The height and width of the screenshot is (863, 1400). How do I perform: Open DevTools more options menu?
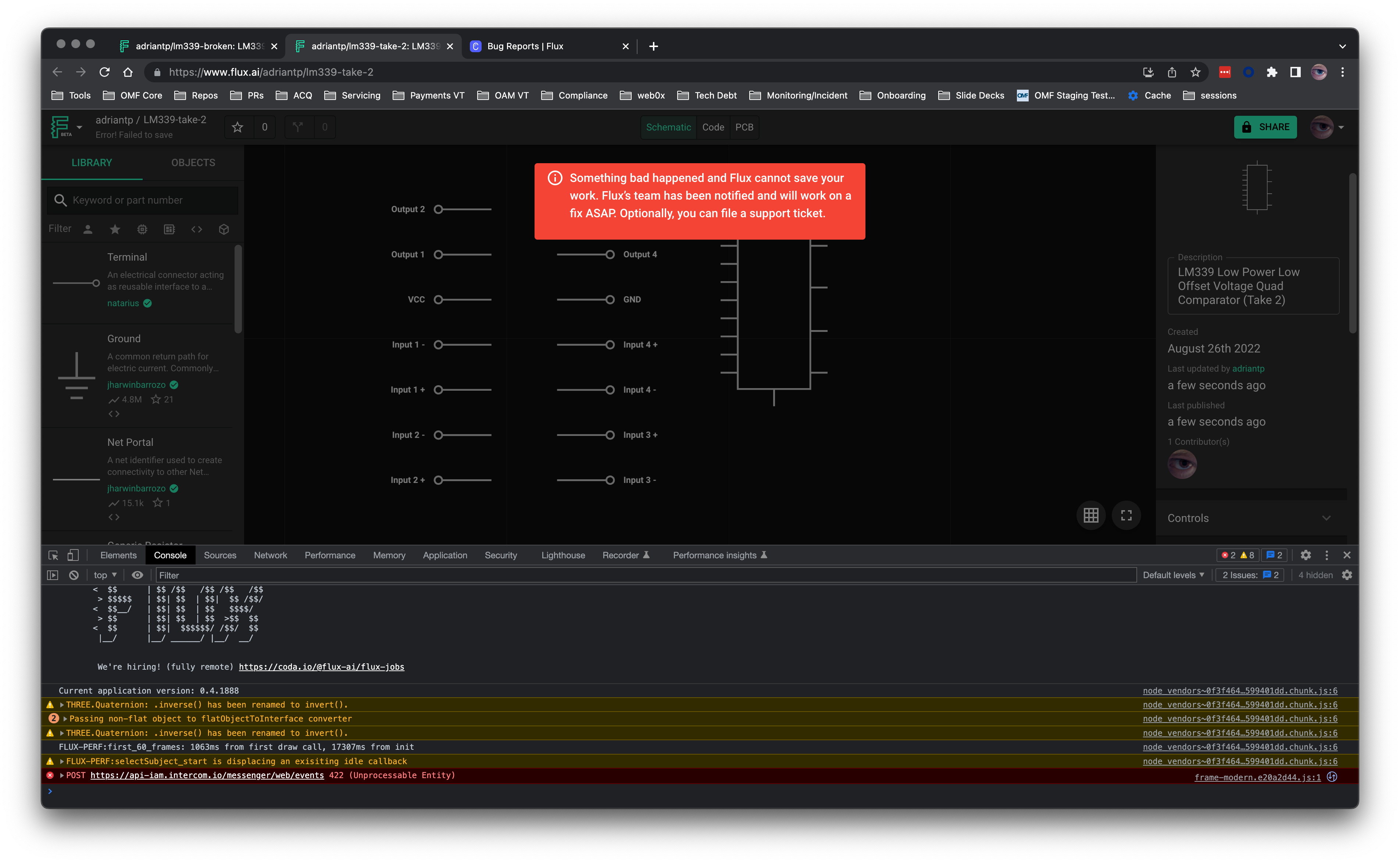coord(1326,555)
